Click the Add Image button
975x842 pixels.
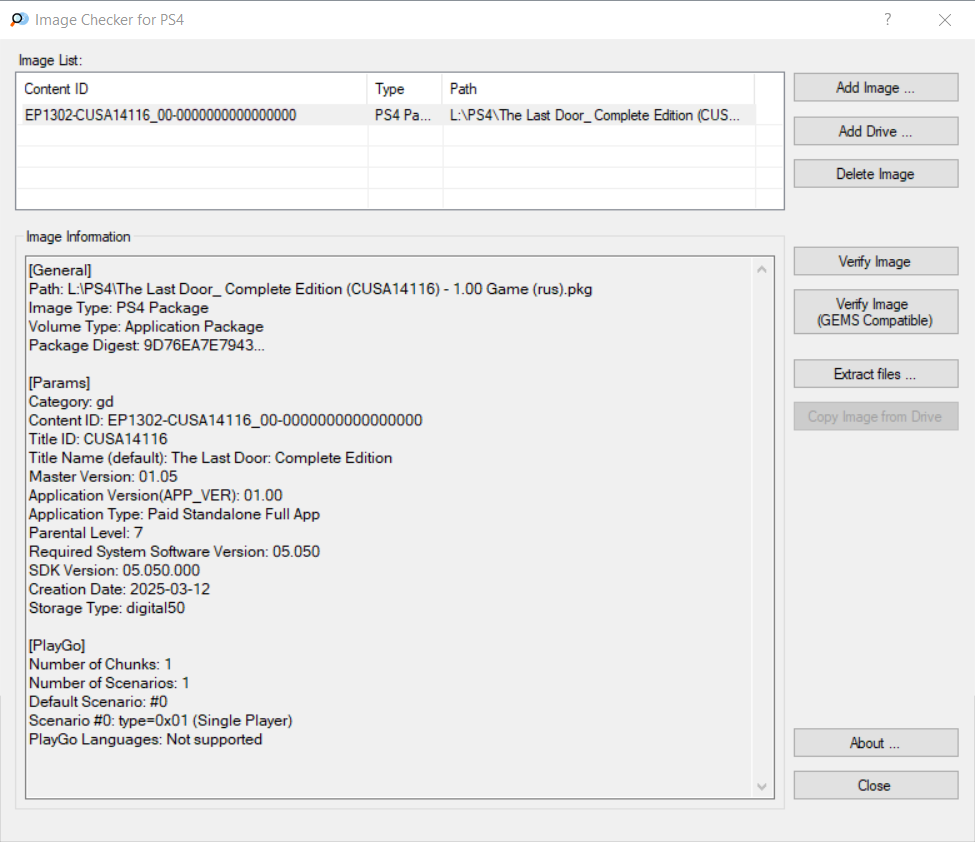[x=876, y=88]
